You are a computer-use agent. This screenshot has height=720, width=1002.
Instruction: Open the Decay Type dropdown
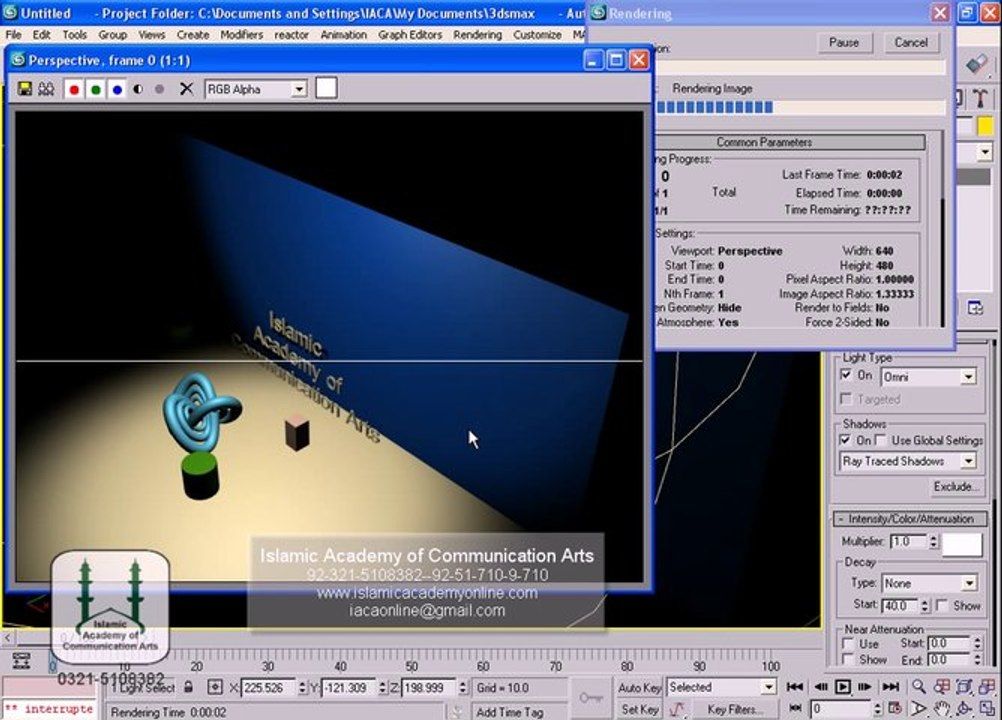pos(969,583)
